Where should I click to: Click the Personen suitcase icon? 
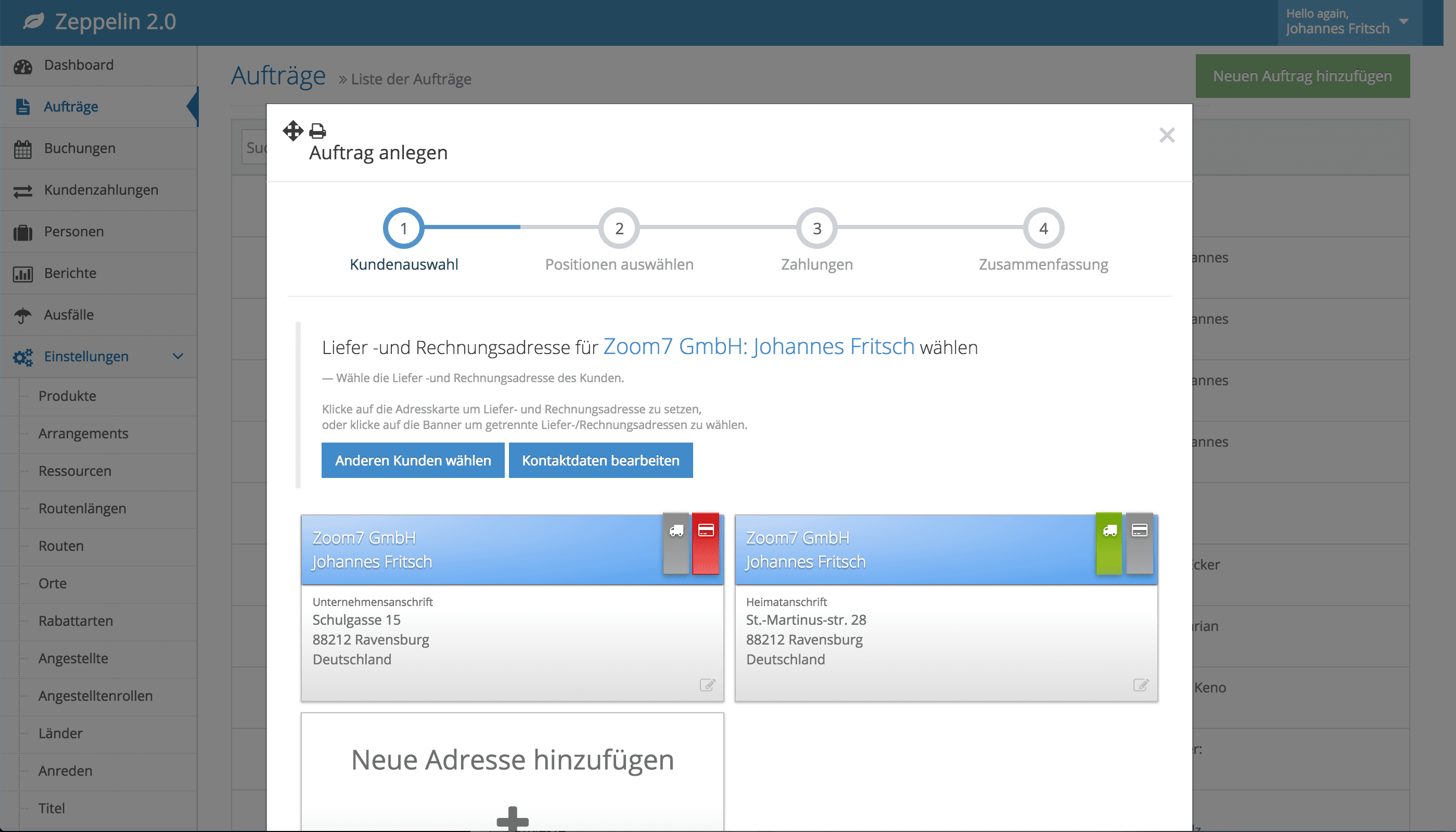click(23, 233)
